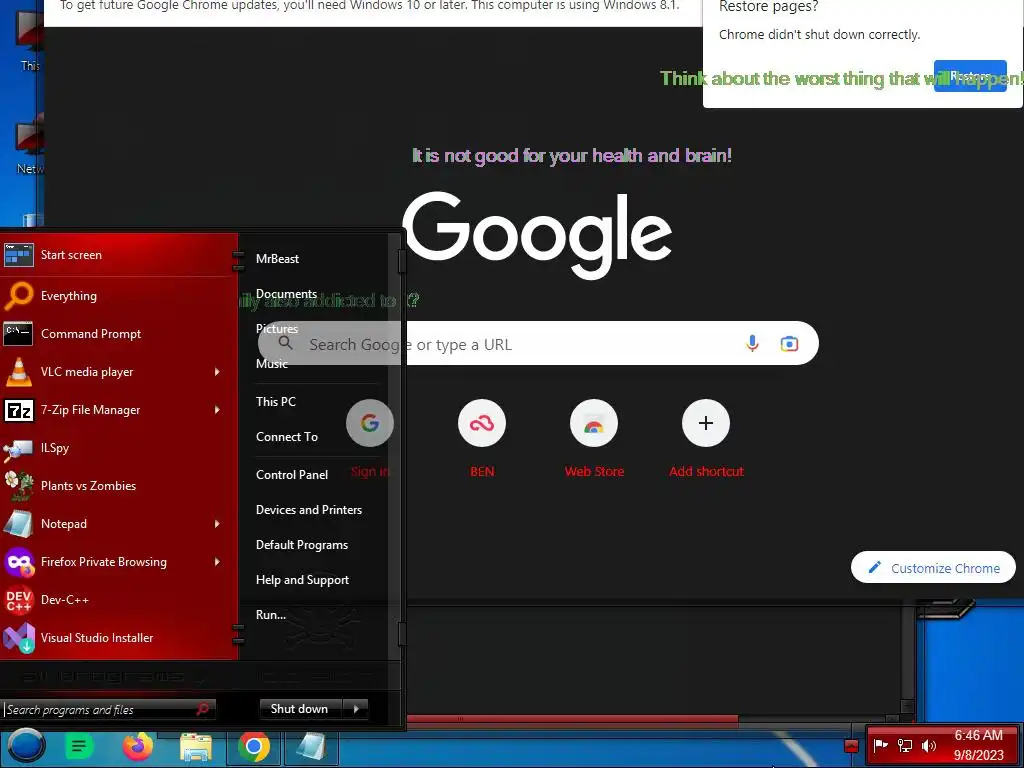
Task: Launch Visual Studio Installer icon
Action: (x=18, y=638)
